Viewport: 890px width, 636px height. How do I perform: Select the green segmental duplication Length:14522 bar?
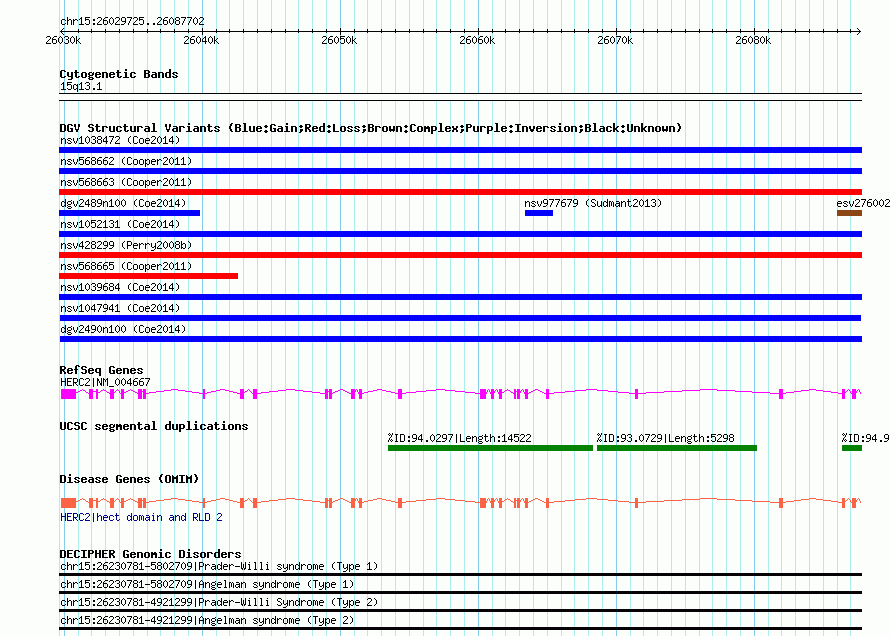click(490, 448)
